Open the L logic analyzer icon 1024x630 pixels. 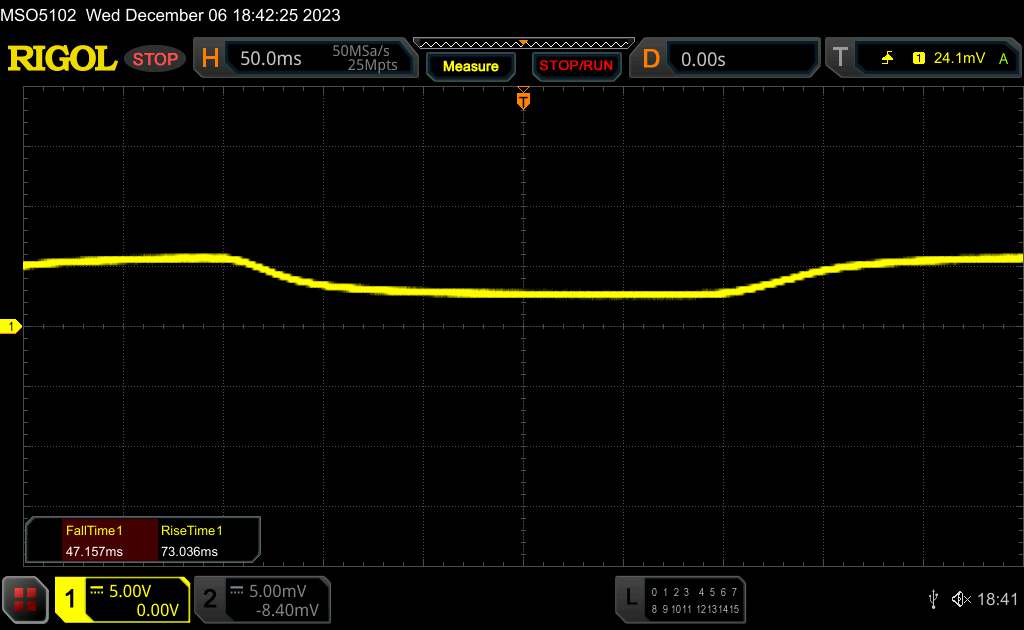coord(630,598)
